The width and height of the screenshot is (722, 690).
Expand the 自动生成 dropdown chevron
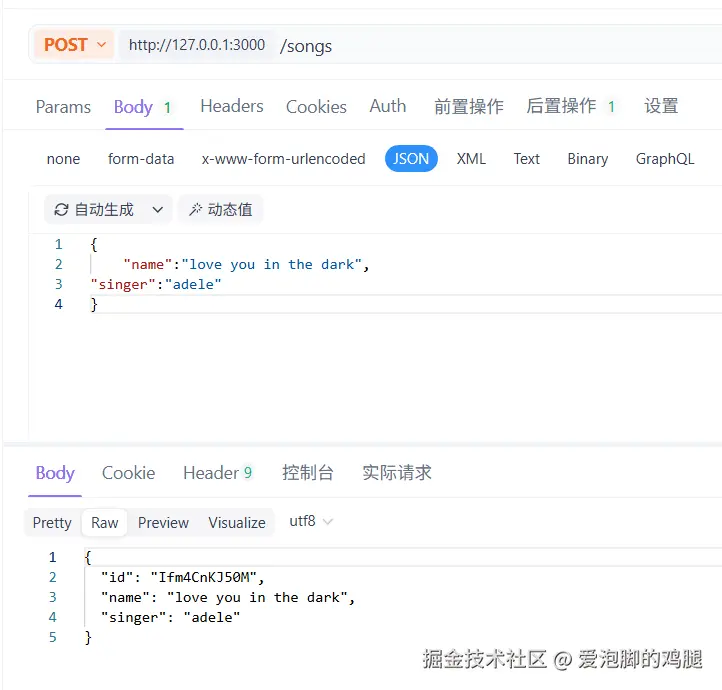[x=157, y=210]
